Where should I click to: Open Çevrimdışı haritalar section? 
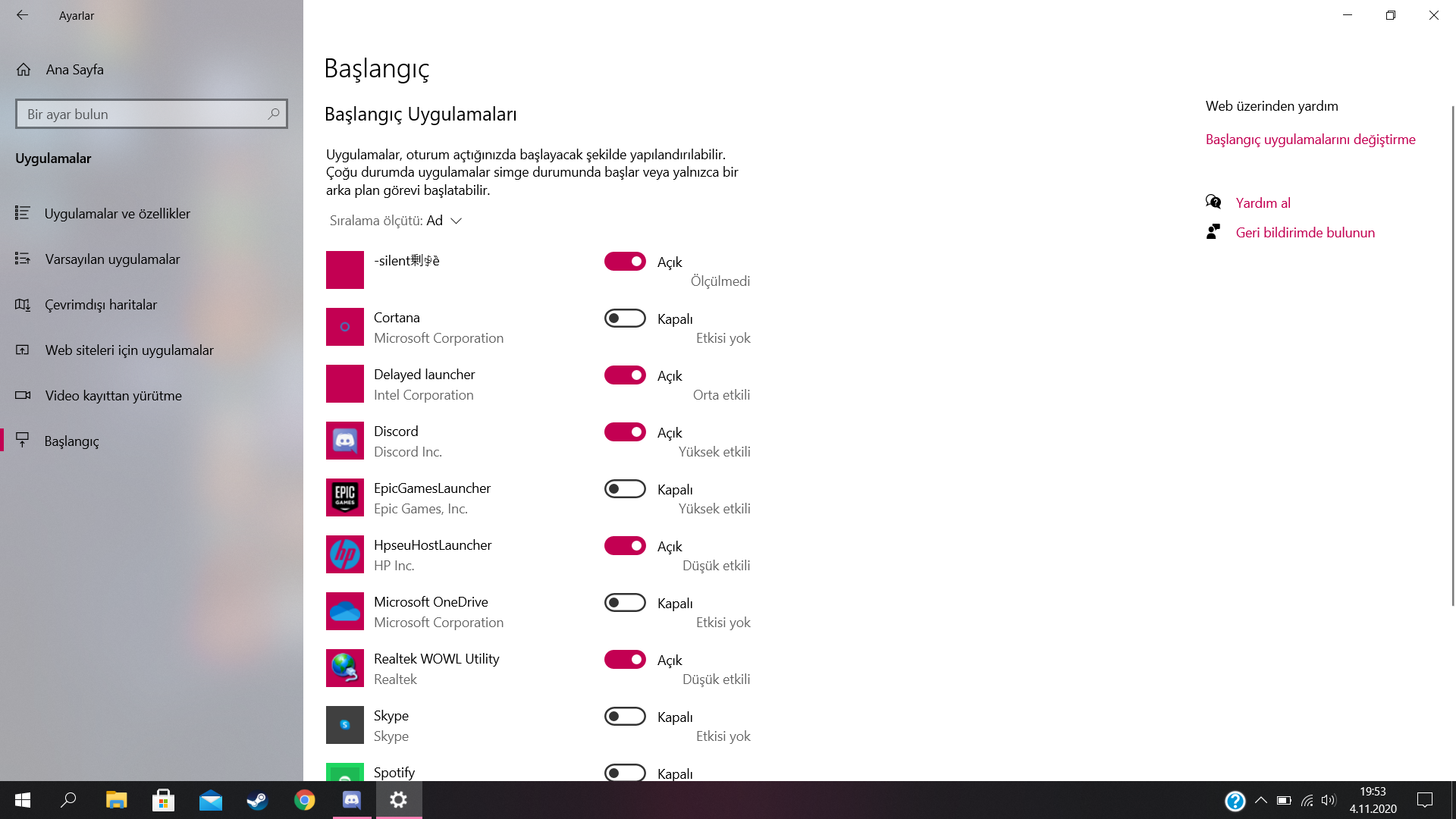(x=152, y=305)
